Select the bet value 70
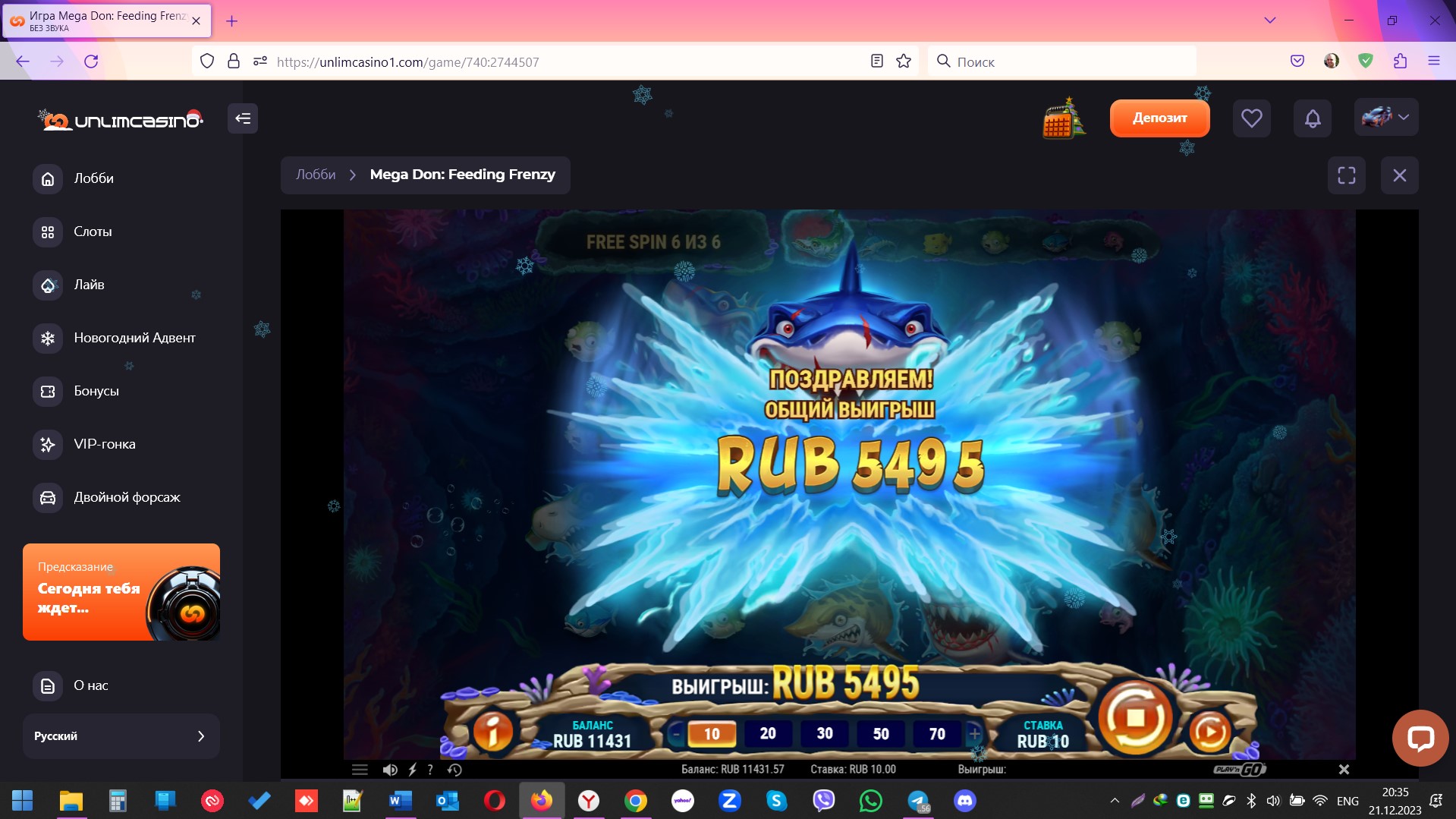Screen dimensions: 1456x819 [938, 734]
